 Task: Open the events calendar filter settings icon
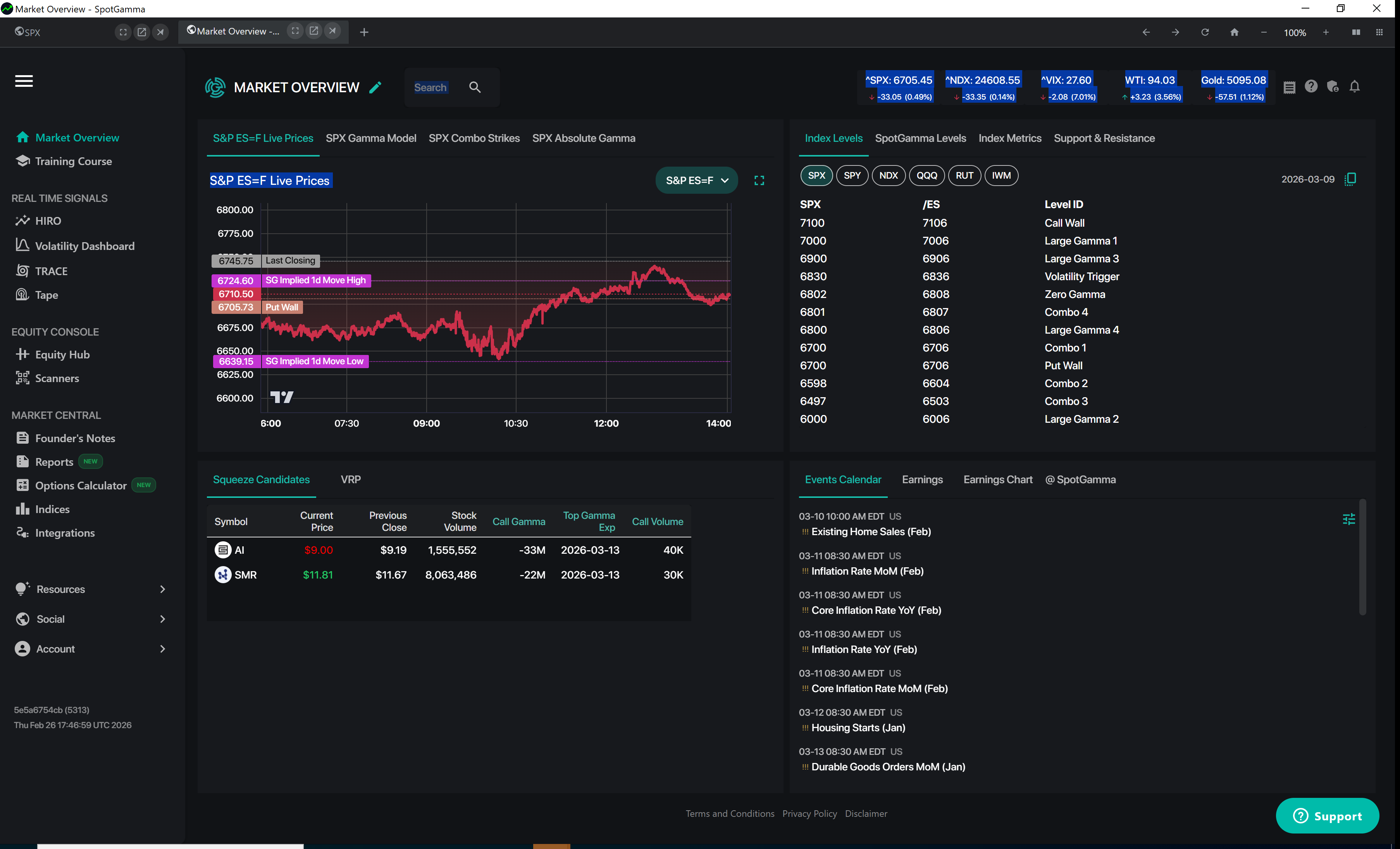[x=1348, y=519]
